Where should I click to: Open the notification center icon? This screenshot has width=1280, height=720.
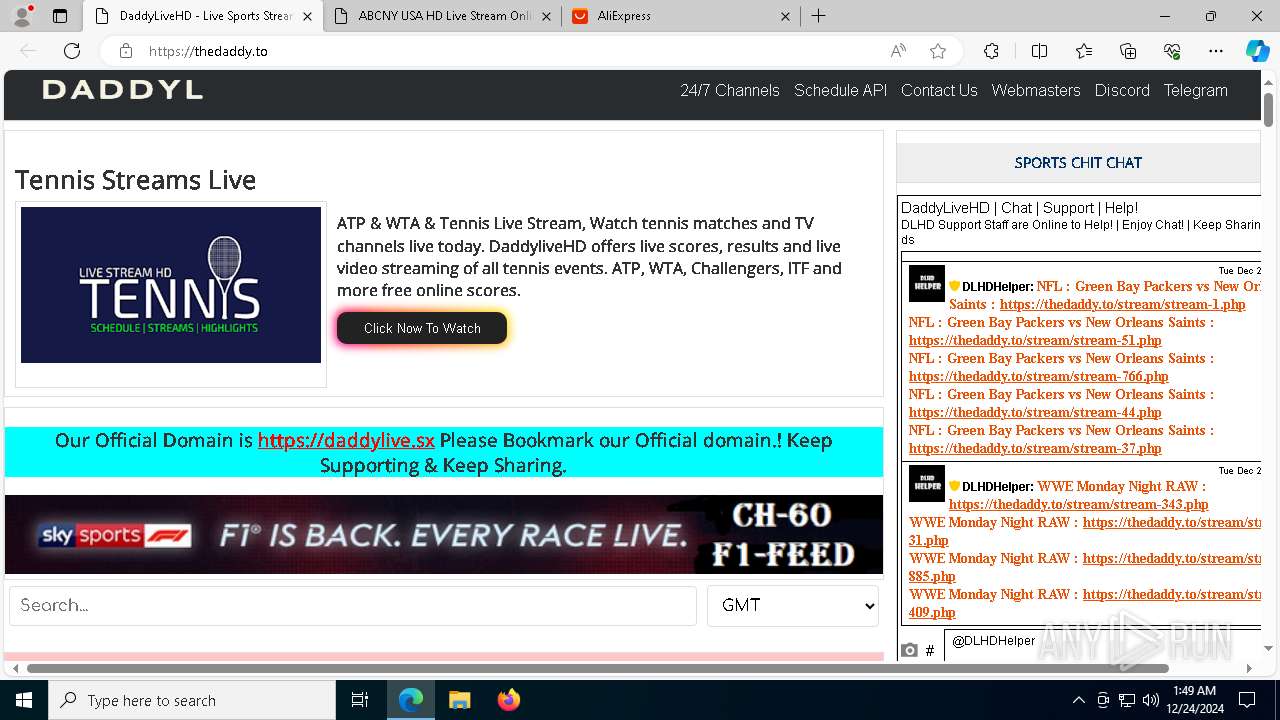coord(1247,700)
